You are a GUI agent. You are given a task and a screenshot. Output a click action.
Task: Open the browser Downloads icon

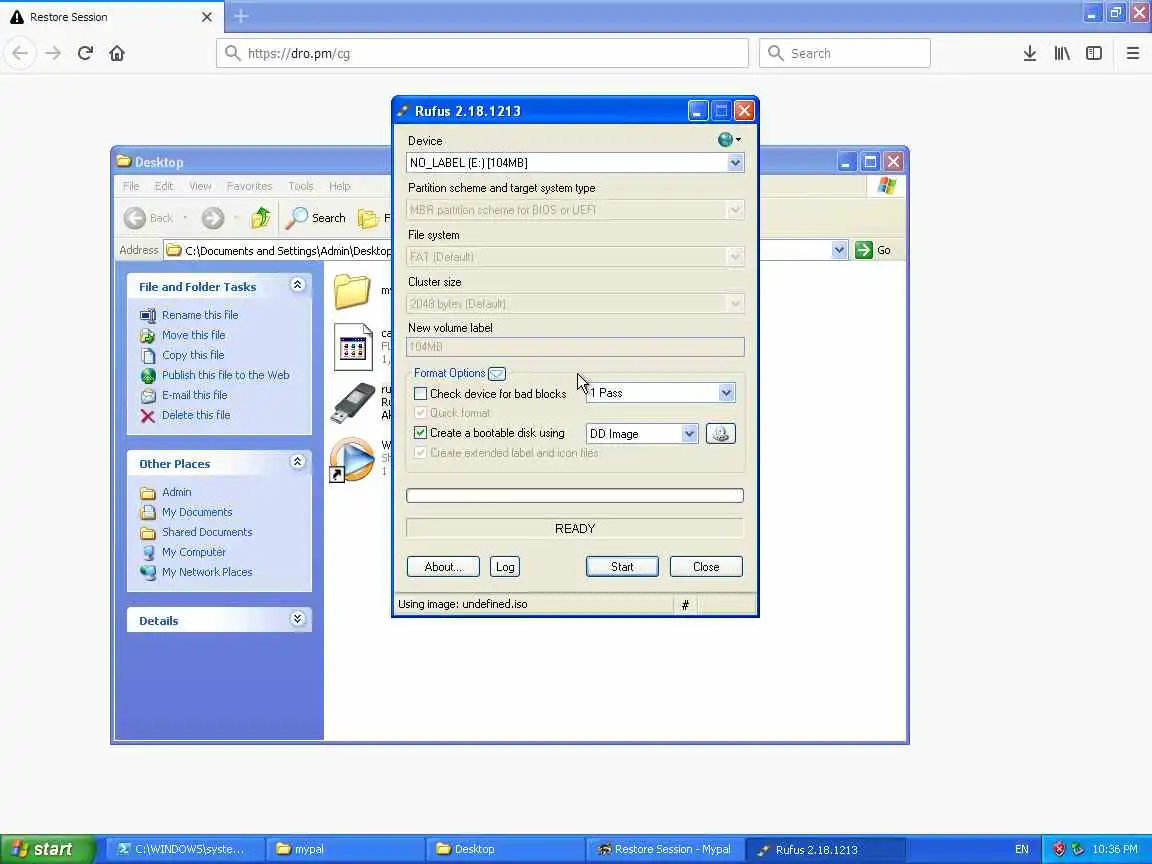(x=1030, y=53)
